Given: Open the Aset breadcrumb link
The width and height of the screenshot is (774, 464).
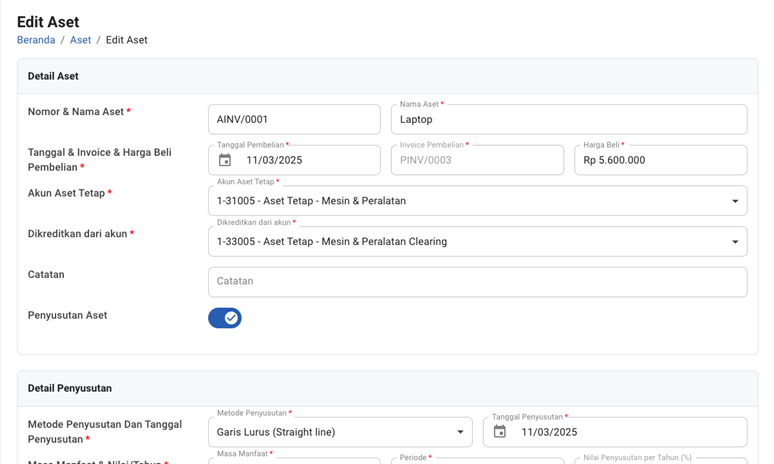Looking at the screenshot, I should [80, 40].
